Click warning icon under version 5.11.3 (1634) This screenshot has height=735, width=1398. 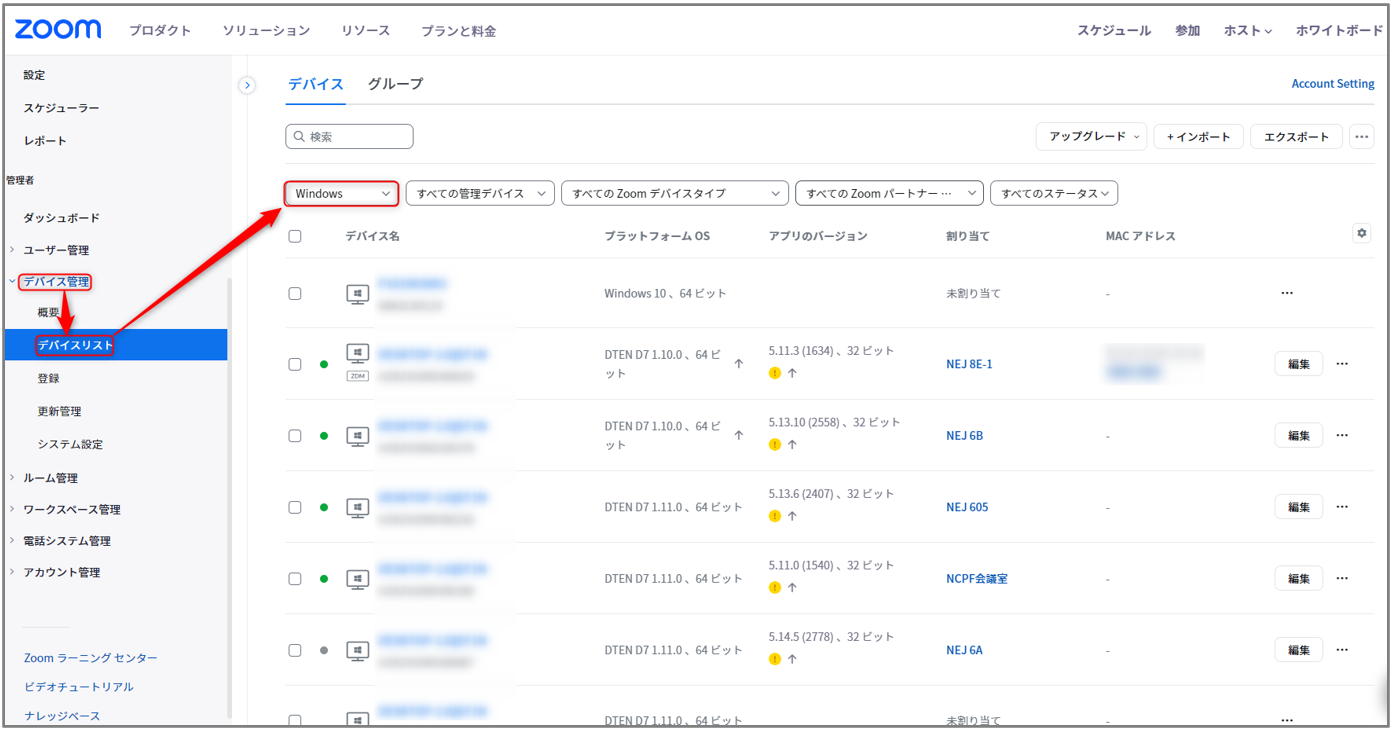pyautogui.click(x=775, y=373)
